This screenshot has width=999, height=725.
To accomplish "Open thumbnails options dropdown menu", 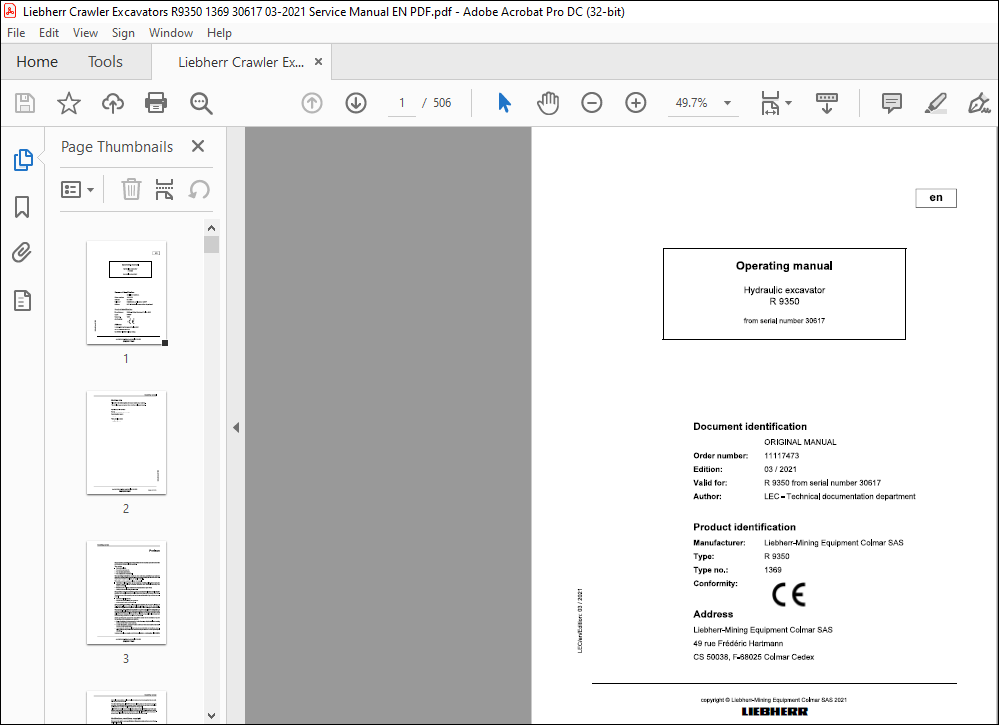I will pos(77,189).
